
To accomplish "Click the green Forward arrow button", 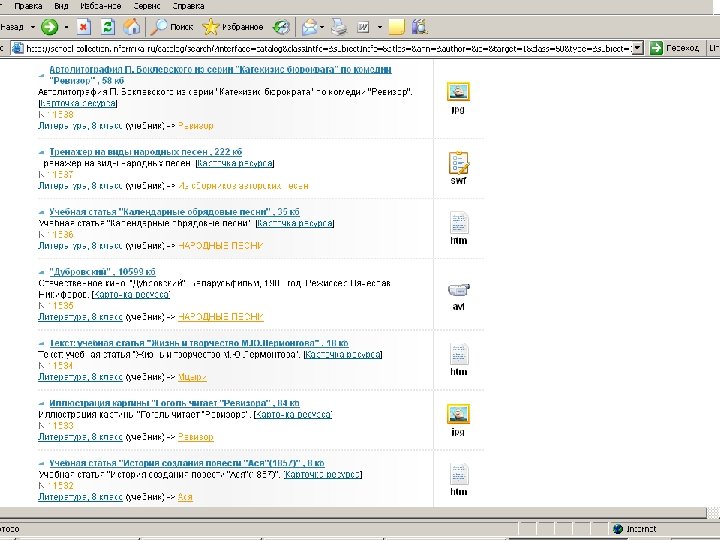I will point(50,27).
